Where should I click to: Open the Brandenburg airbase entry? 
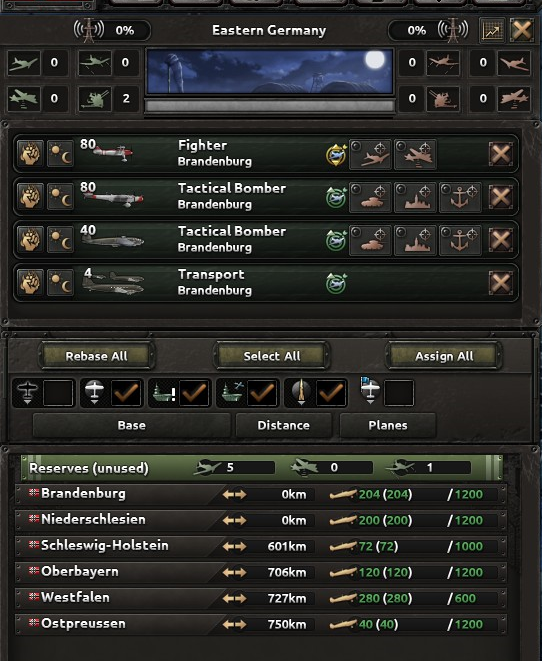click(261, 494)
